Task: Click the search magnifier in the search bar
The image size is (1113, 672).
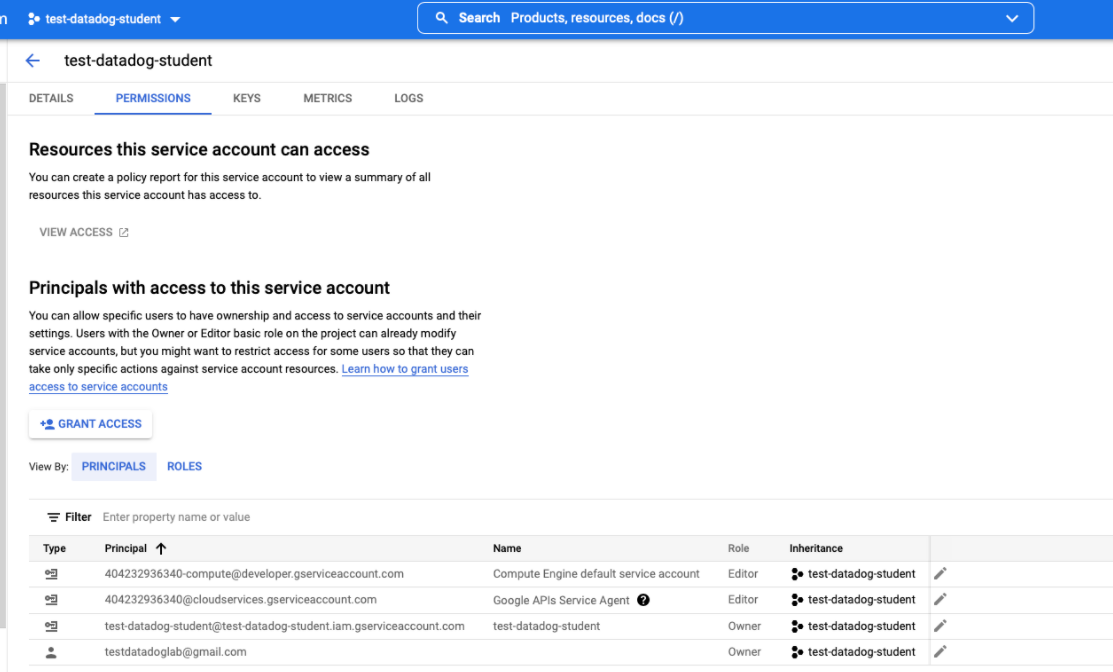Action: (x=441, y=17)
